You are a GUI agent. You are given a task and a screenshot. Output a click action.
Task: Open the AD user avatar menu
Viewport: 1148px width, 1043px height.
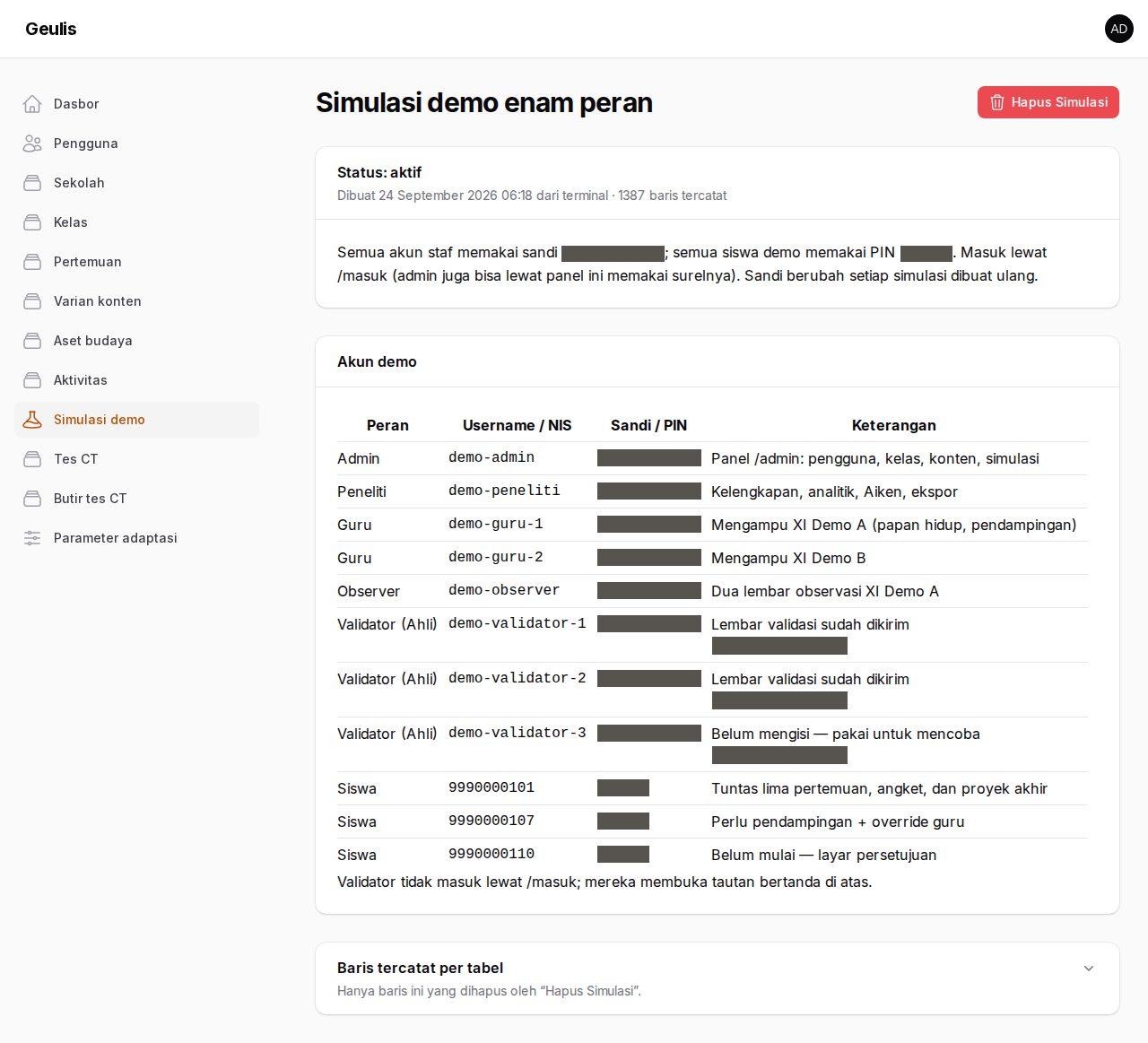pos(1119,29)
